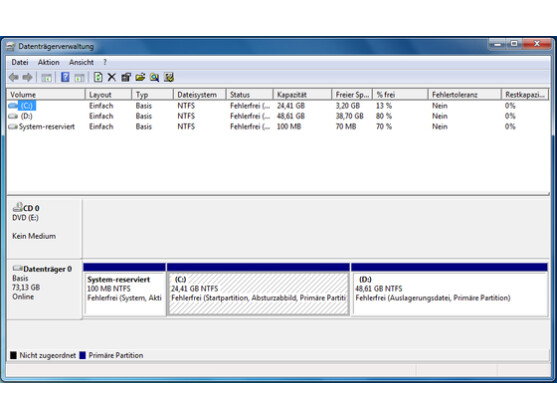Click the 100 MB capacity cell

point(289,126)
